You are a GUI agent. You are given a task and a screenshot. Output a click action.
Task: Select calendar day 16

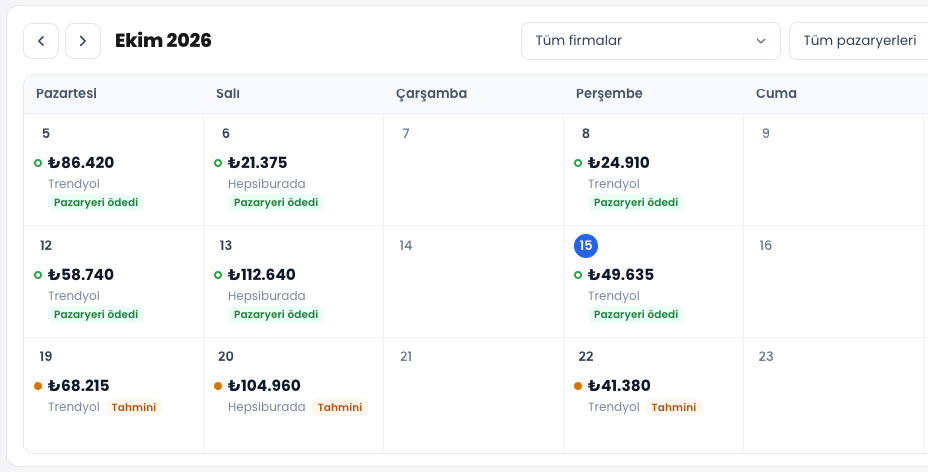point(766,245)
